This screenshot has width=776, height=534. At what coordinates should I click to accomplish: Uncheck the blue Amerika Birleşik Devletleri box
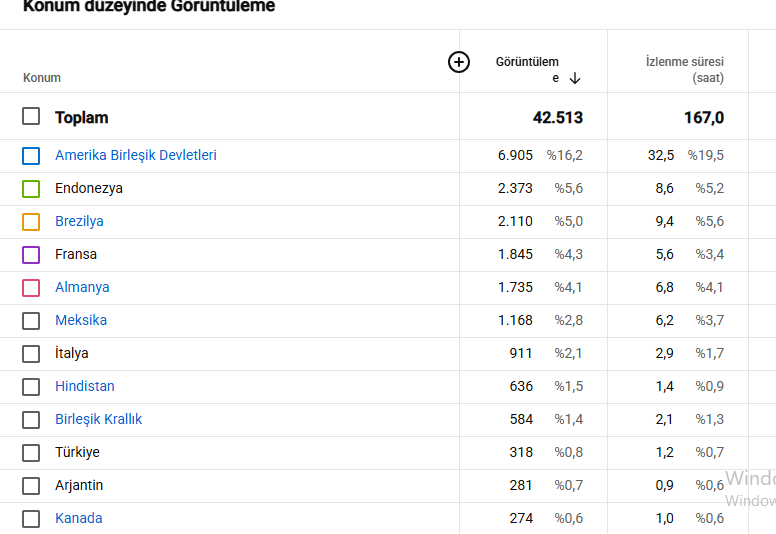(31, 155)
